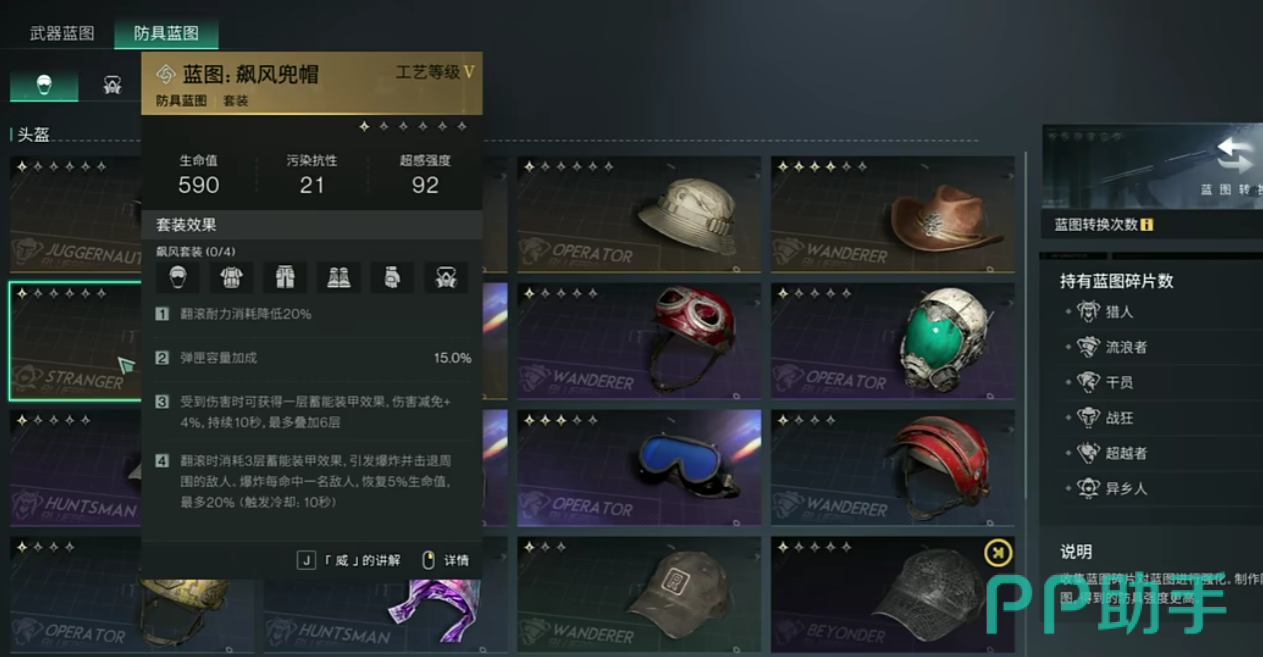Click the yellow info icon beside 蓝图转换次数

(1147, 225)
